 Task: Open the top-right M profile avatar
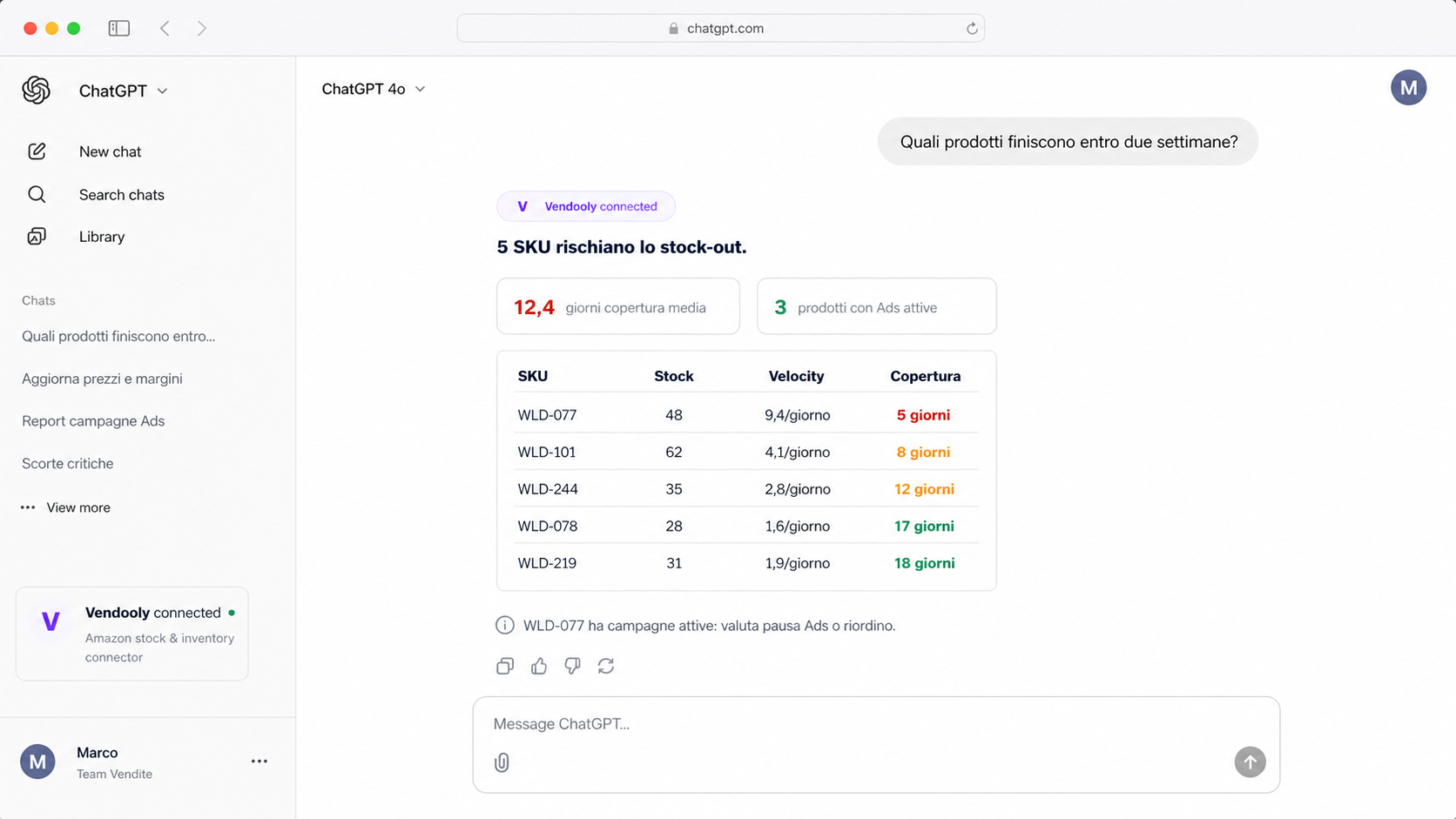[x=1408, y=88]
